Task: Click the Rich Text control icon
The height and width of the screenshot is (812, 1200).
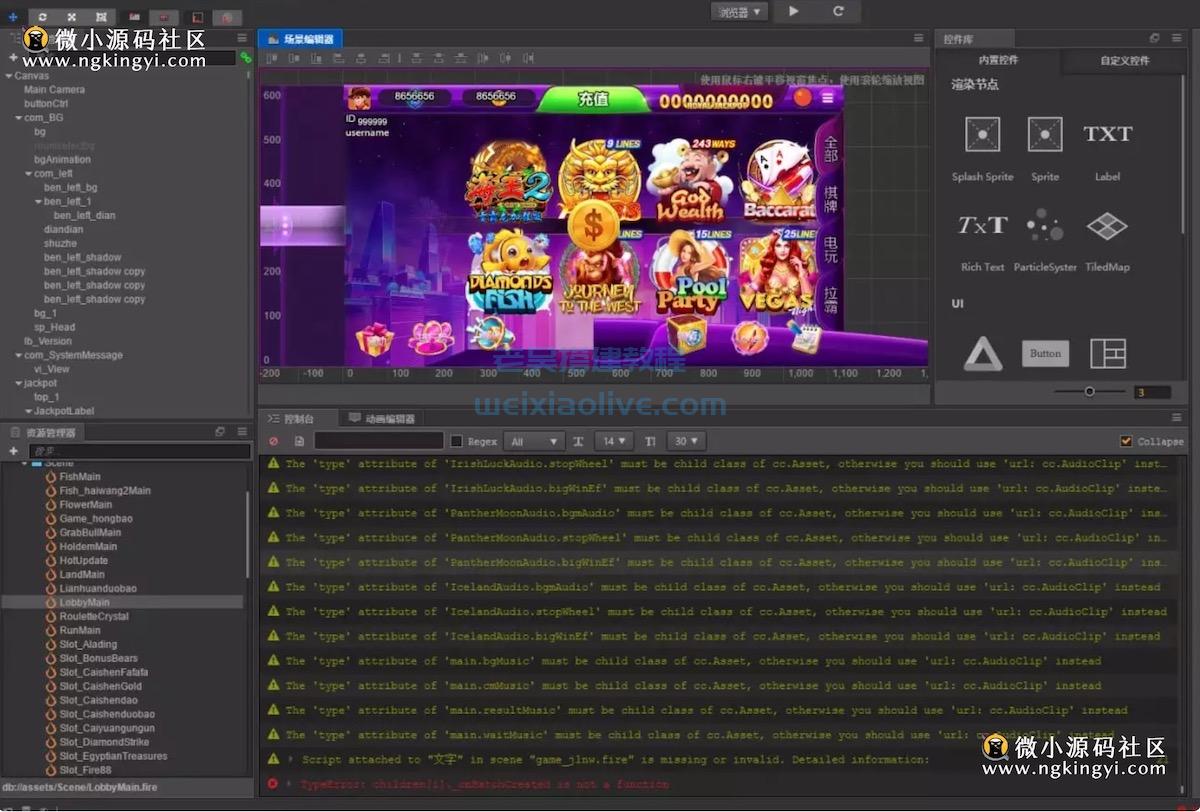Action: point(982,226)
